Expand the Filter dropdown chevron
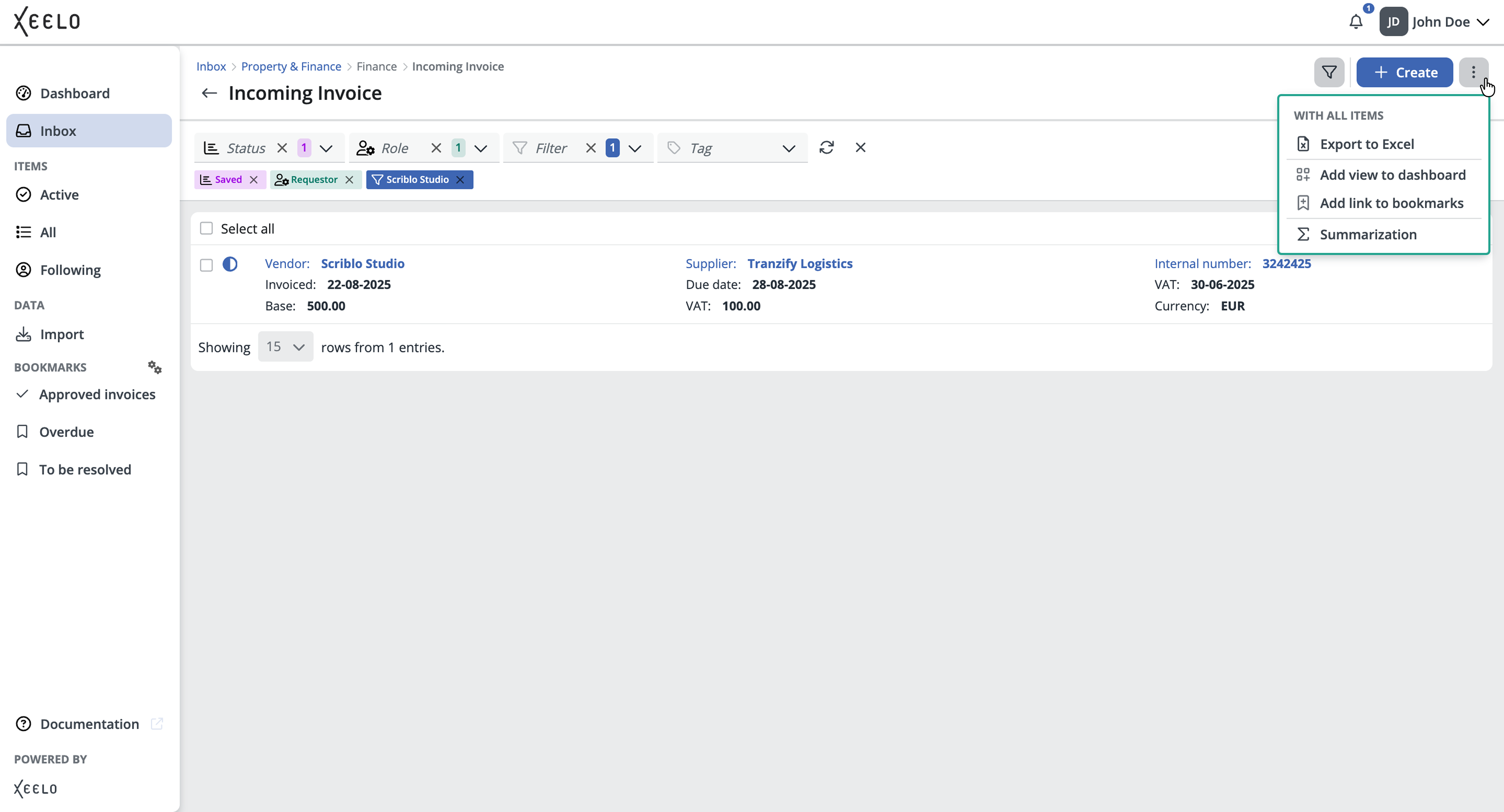 (635, 148)
